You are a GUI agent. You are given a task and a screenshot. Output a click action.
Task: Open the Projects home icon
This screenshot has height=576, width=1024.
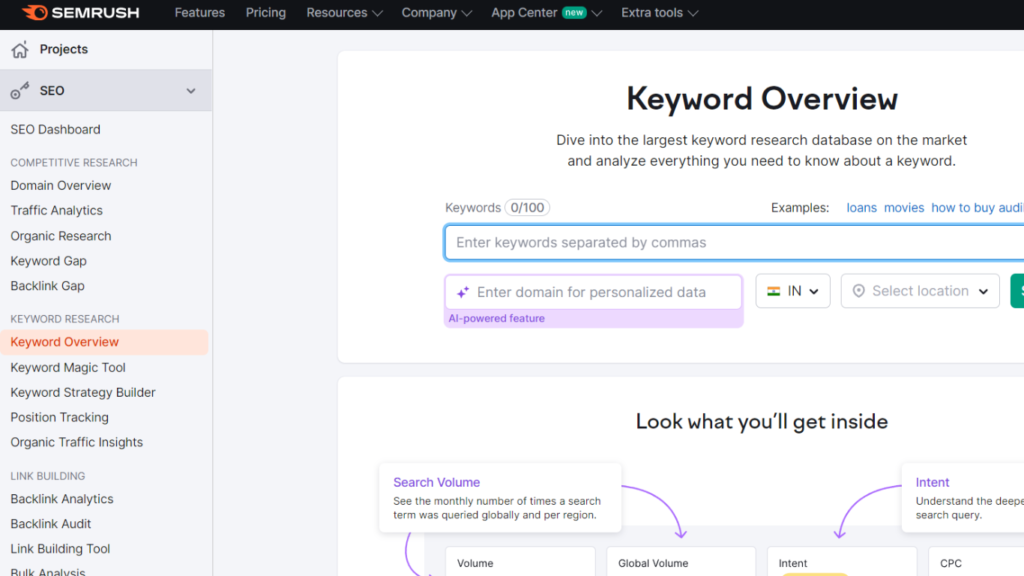tap(20, 50)
